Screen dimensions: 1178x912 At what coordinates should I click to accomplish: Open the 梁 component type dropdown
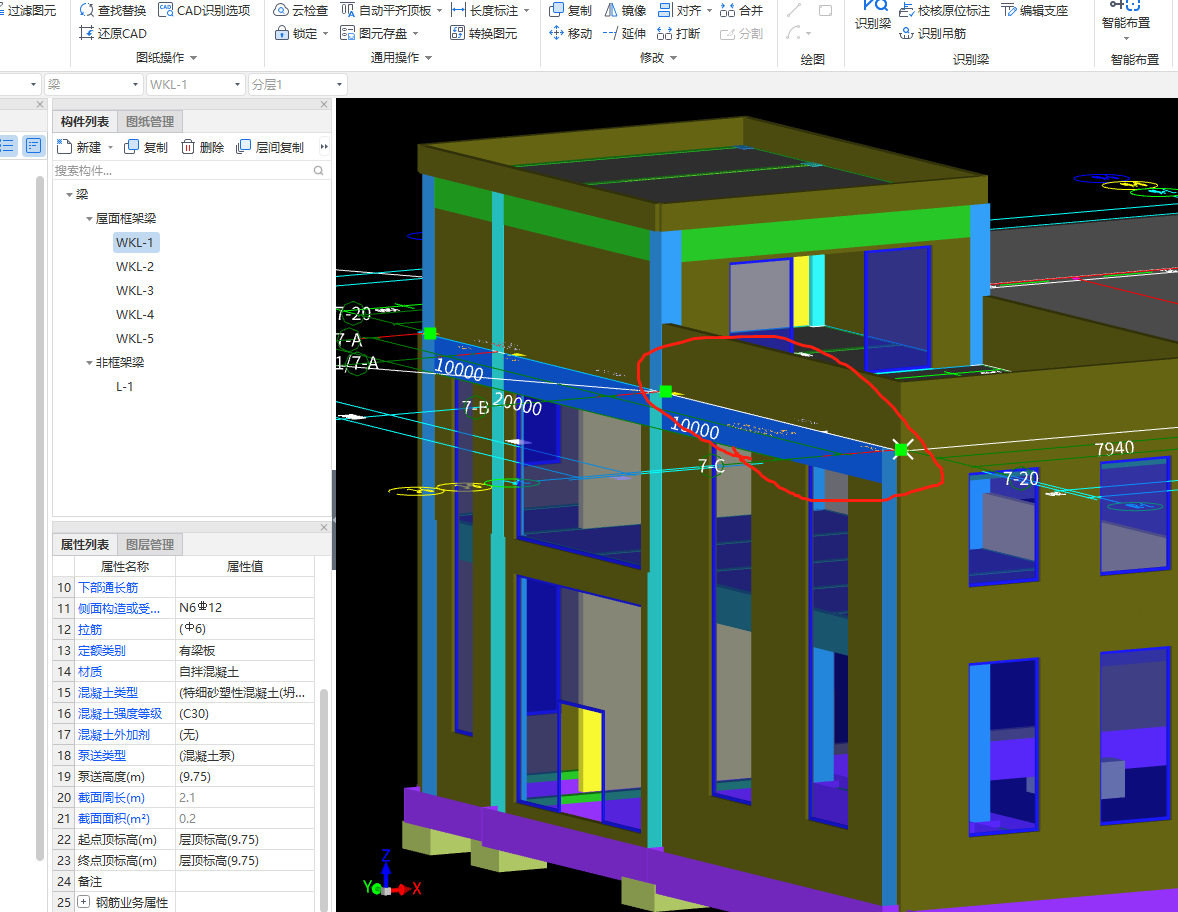(93, 84)
